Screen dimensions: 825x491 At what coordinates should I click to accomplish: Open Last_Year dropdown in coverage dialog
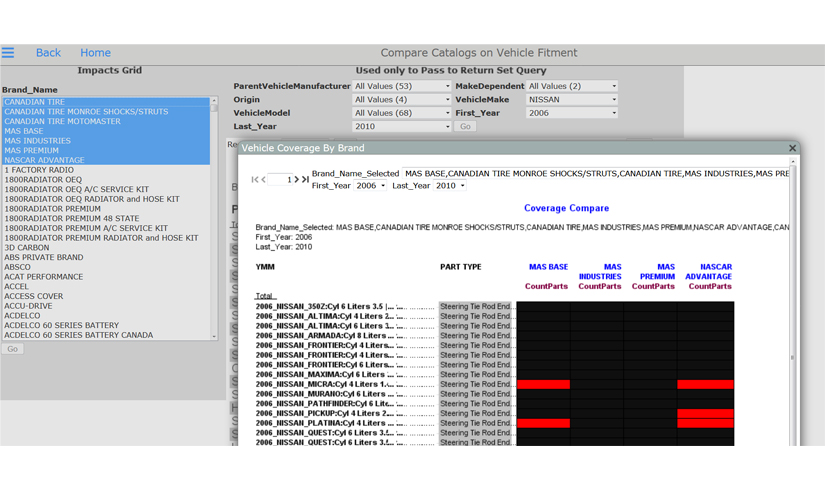click(450, 186)
